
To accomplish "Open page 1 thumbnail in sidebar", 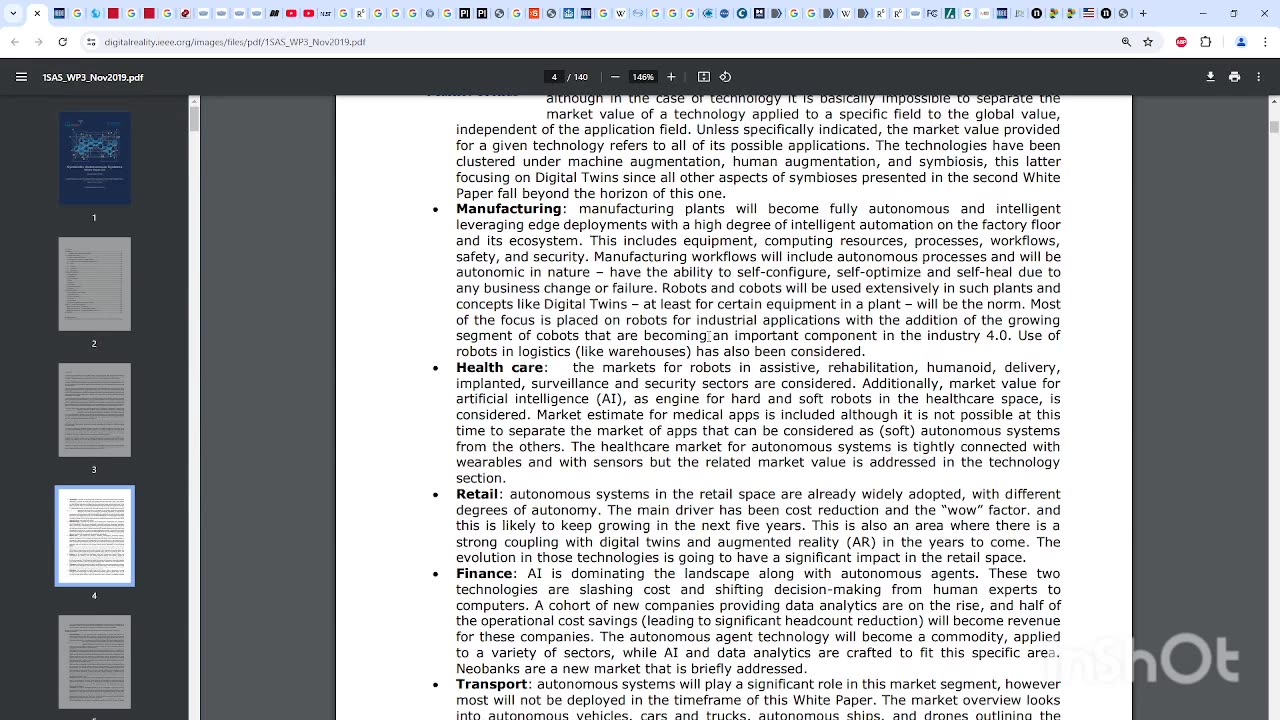I will 94,158.
